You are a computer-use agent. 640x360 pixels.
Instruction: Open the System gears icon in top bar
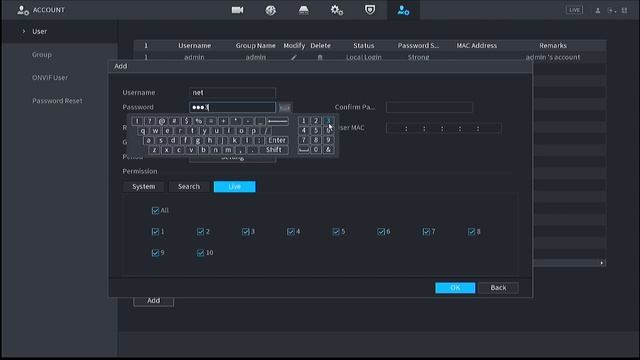point(337,10)
